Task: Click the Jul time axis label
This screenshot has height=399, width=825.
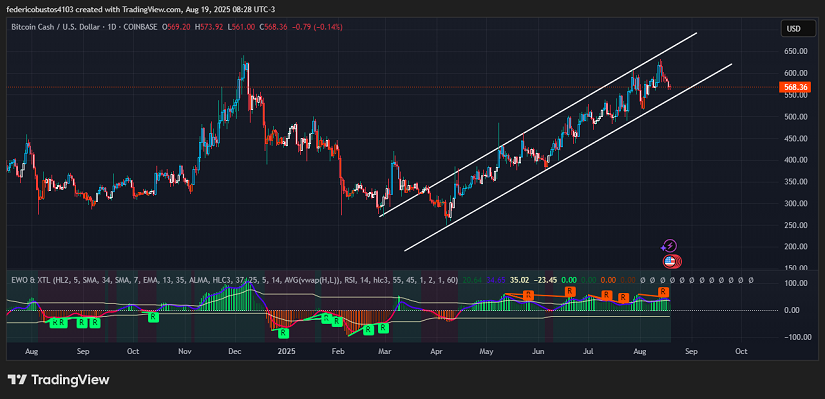Action: 589,351
